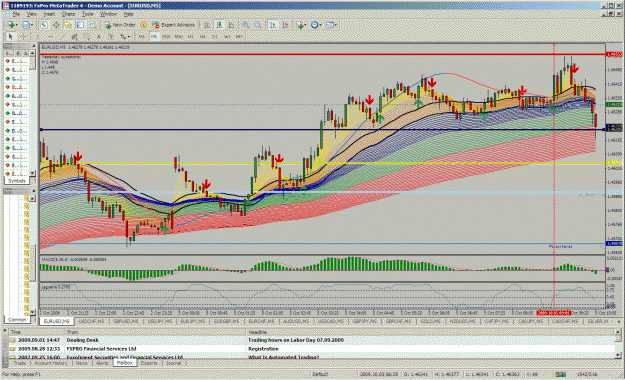This screenshot has width=625, height=380.
Task: Click mailbox scrollbar down arrow
Action: pyautogui.click(x=618, y=355)
